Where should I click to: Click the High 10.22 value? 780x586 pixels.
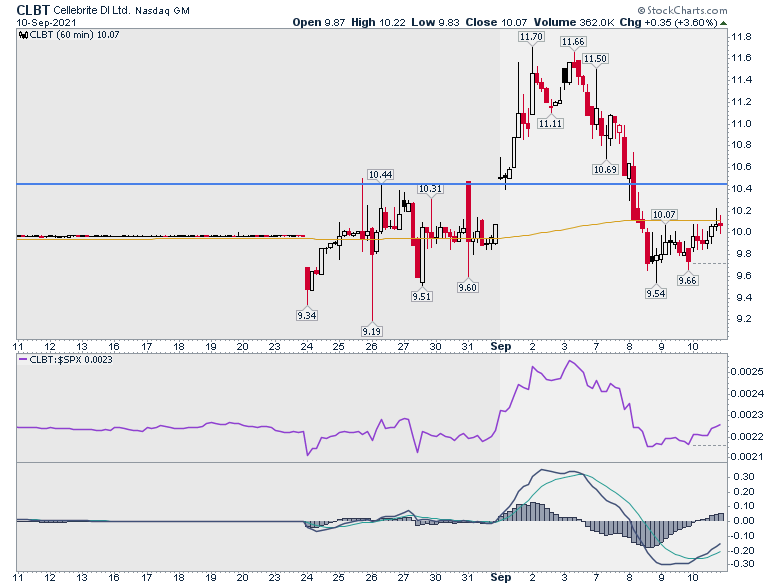click(x=378, y=22)
